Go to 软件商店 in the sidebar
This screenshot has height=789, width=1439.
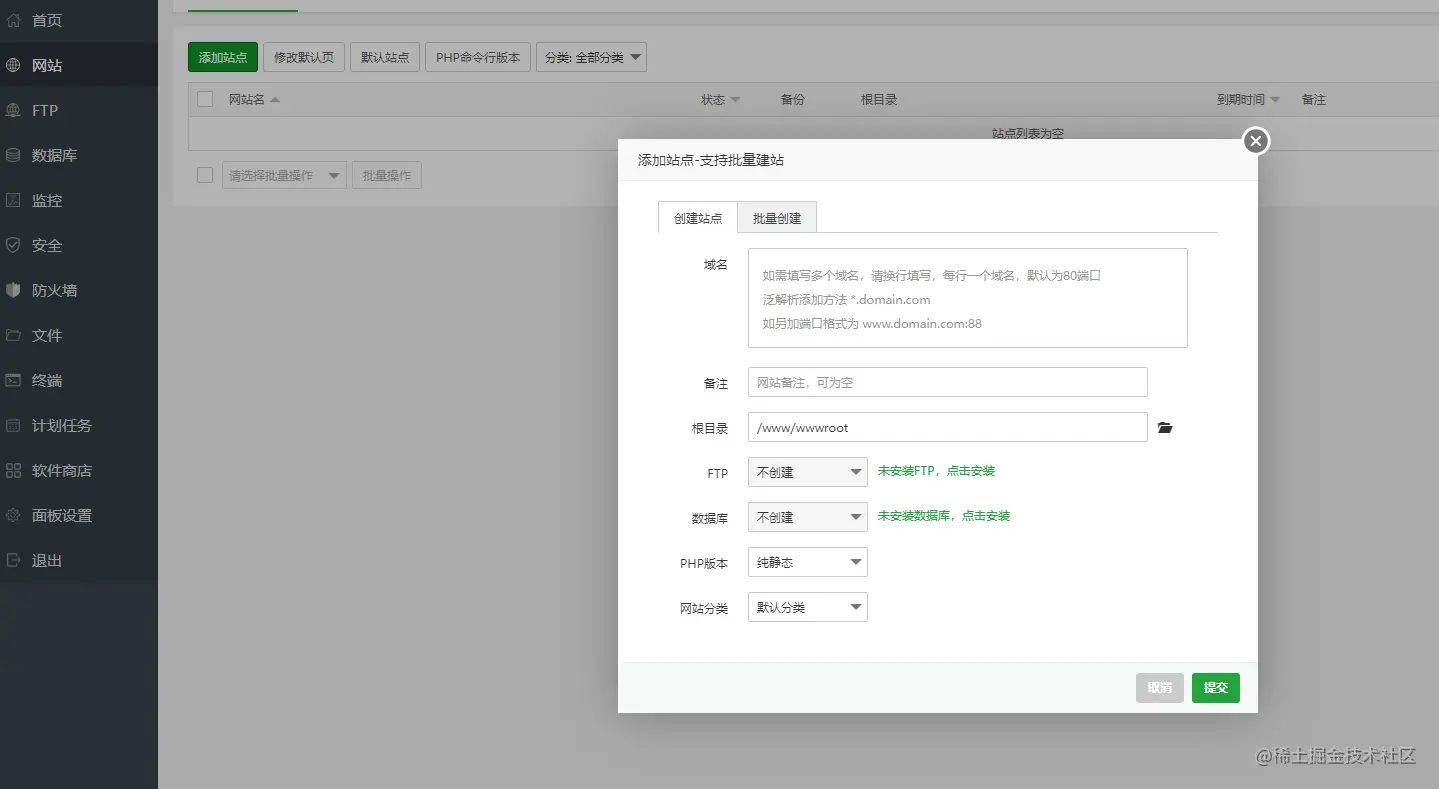[x=79, y=470]
